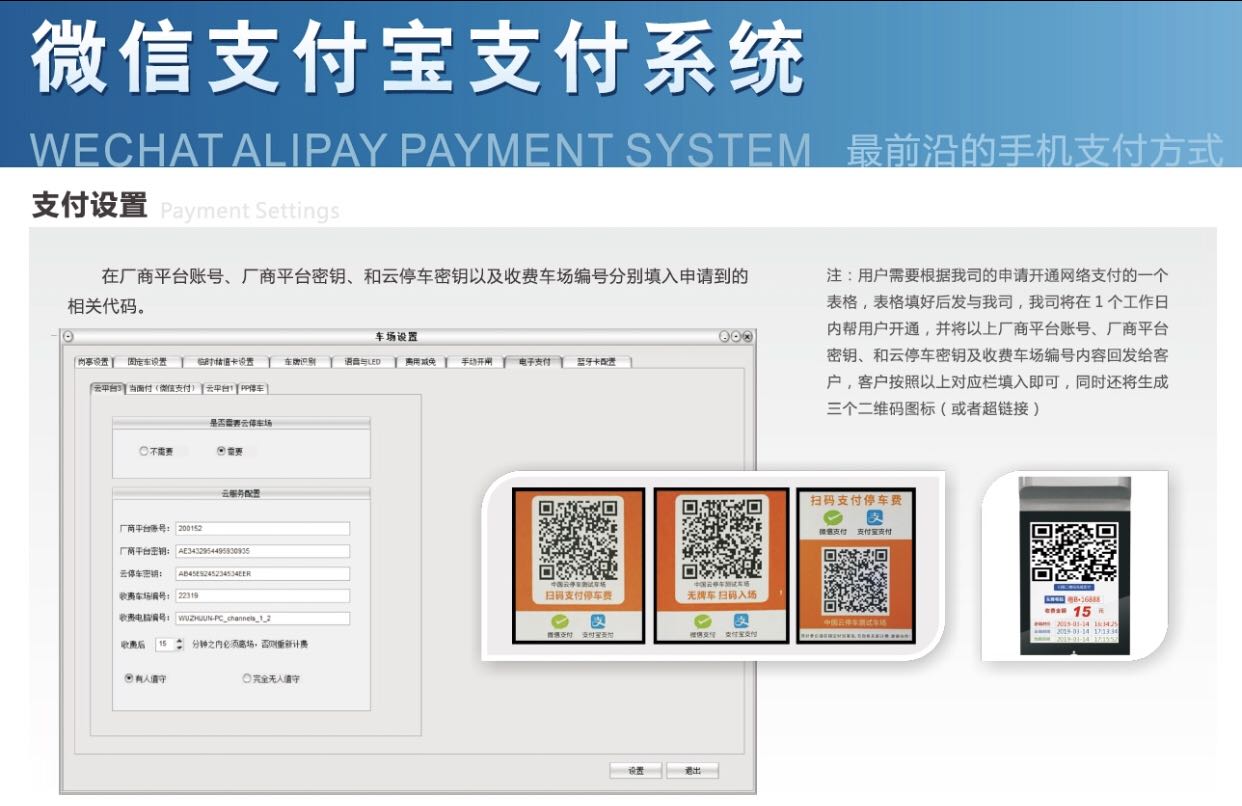Open the 语音与LED tab
The image size is (1242, 806).
pos(361,362)
